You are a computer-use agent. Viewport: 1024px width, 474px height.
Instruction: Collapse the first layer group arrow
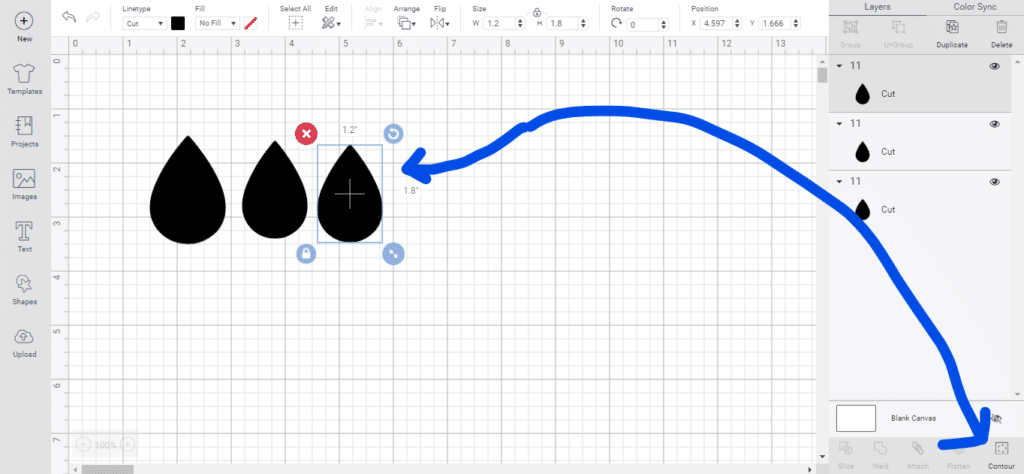pyautogui.click(x=840, y=67)
